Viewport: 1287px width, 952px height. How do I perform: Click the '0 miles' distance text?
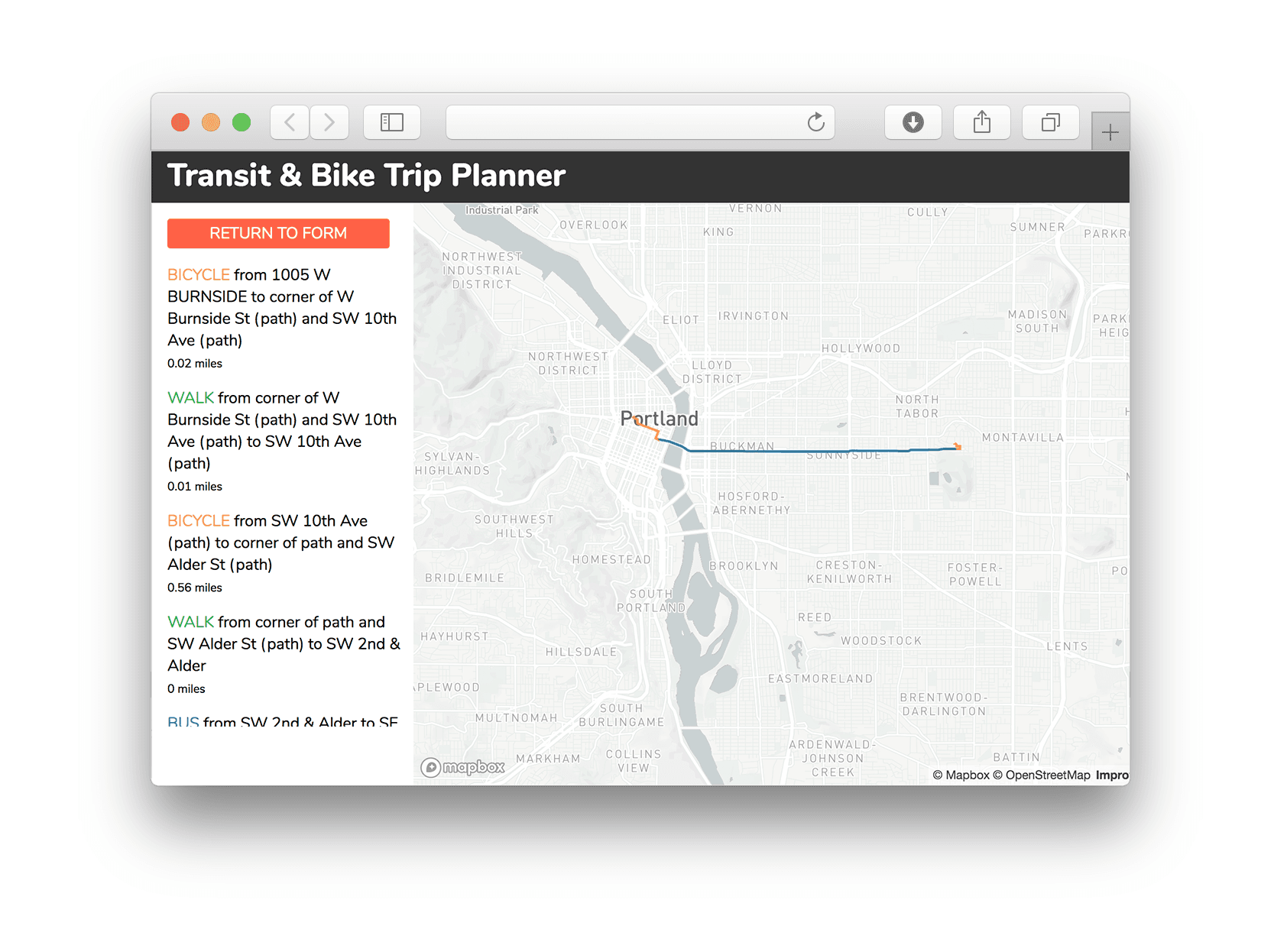(186, 689)
